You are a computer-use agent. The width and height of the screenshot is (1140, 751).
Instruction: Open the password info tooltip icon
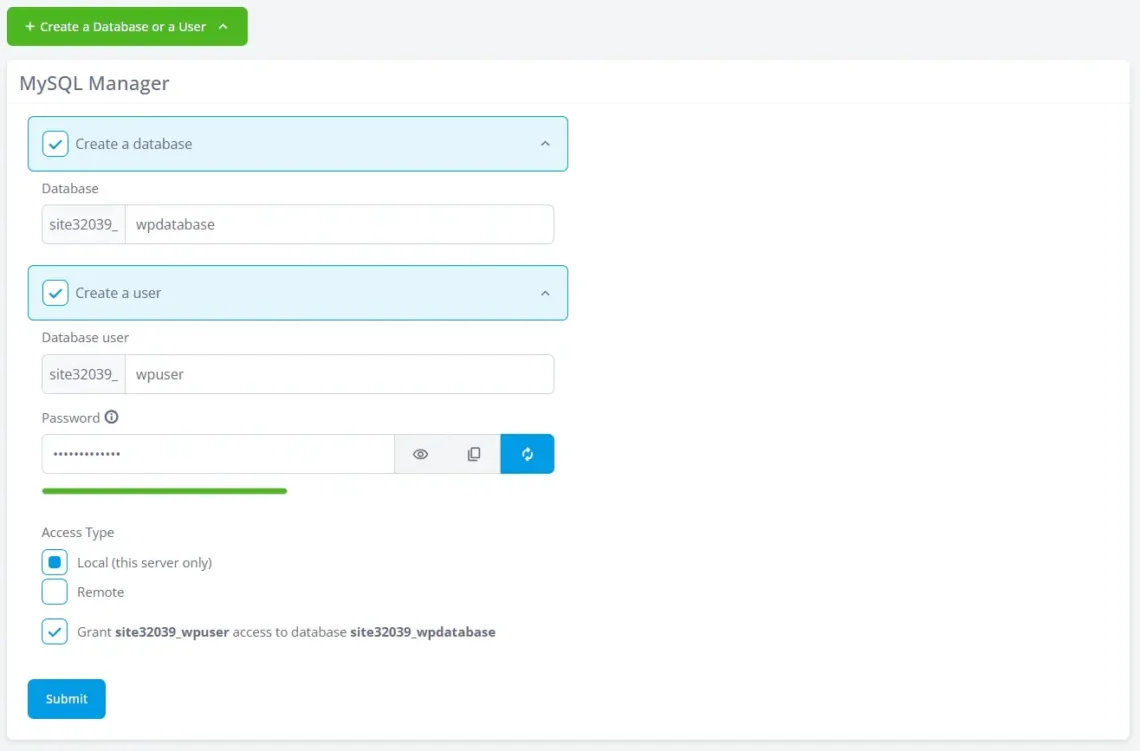click(x=113, y=417)
